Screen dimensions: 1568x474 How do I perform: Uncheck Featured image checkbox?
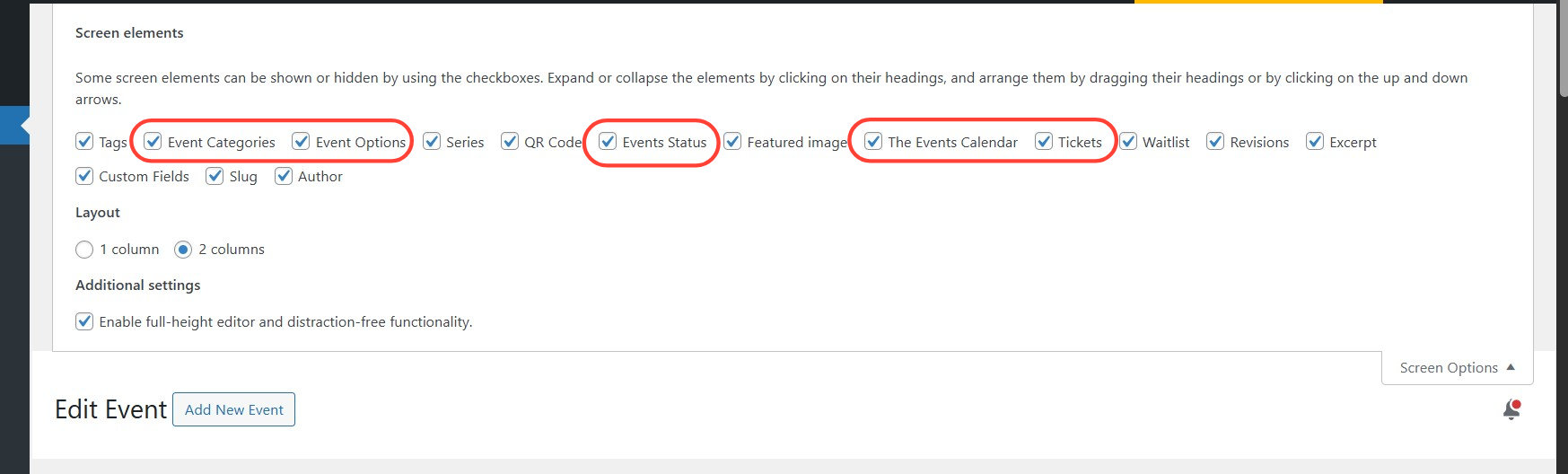[x=732, y=142]
